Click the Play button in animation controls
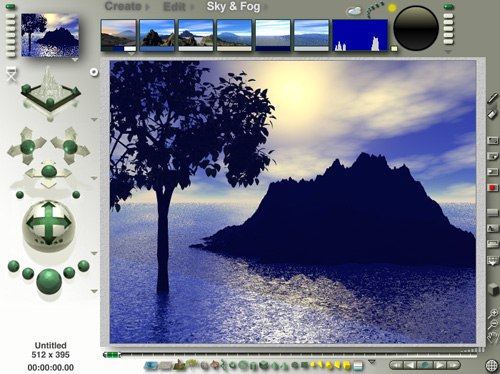Image resolution: width=500 pixels, height=374 pixels. point(439,365)
